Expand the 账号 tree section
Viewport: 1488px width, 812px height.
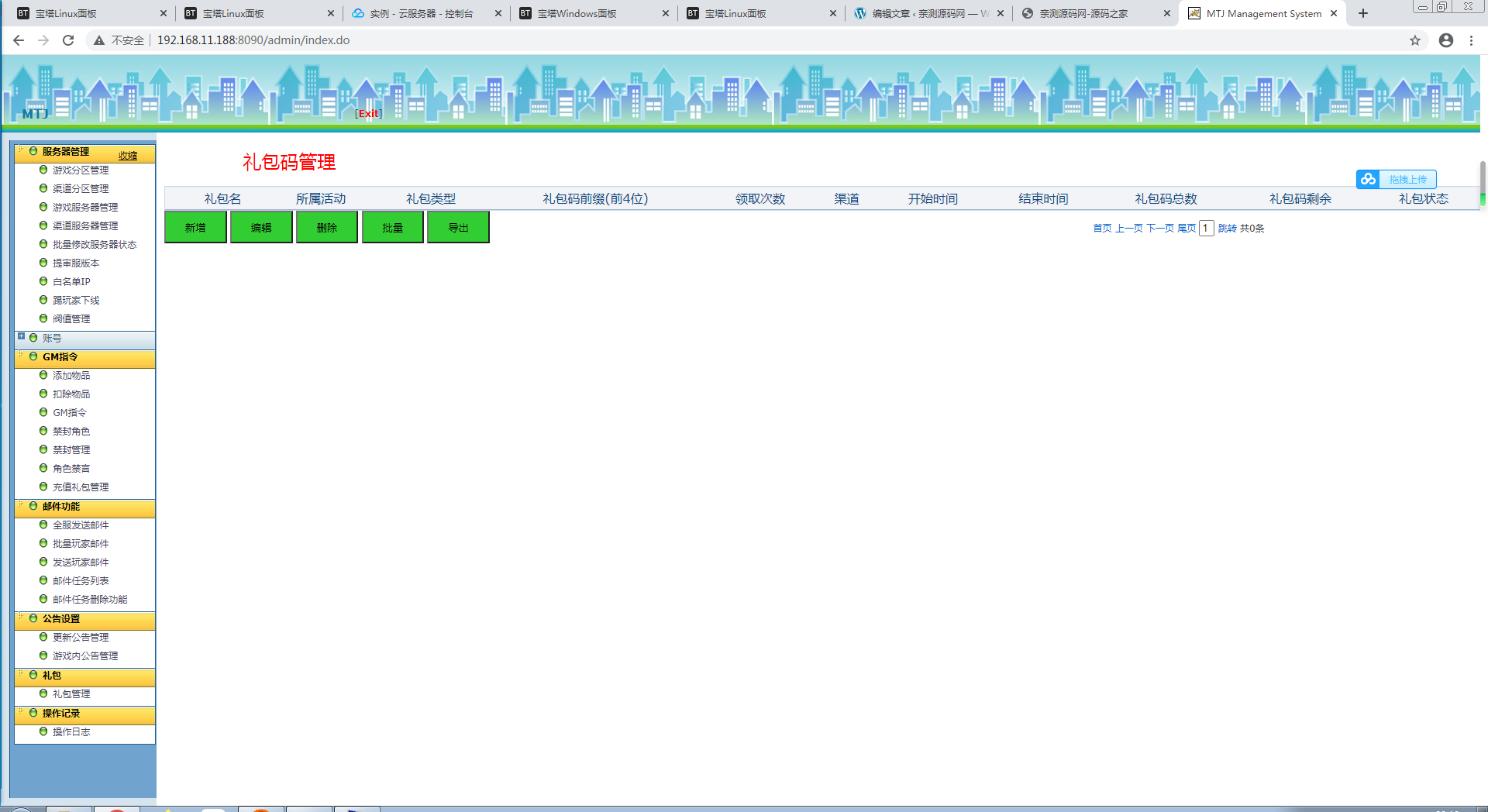(22, 337)
